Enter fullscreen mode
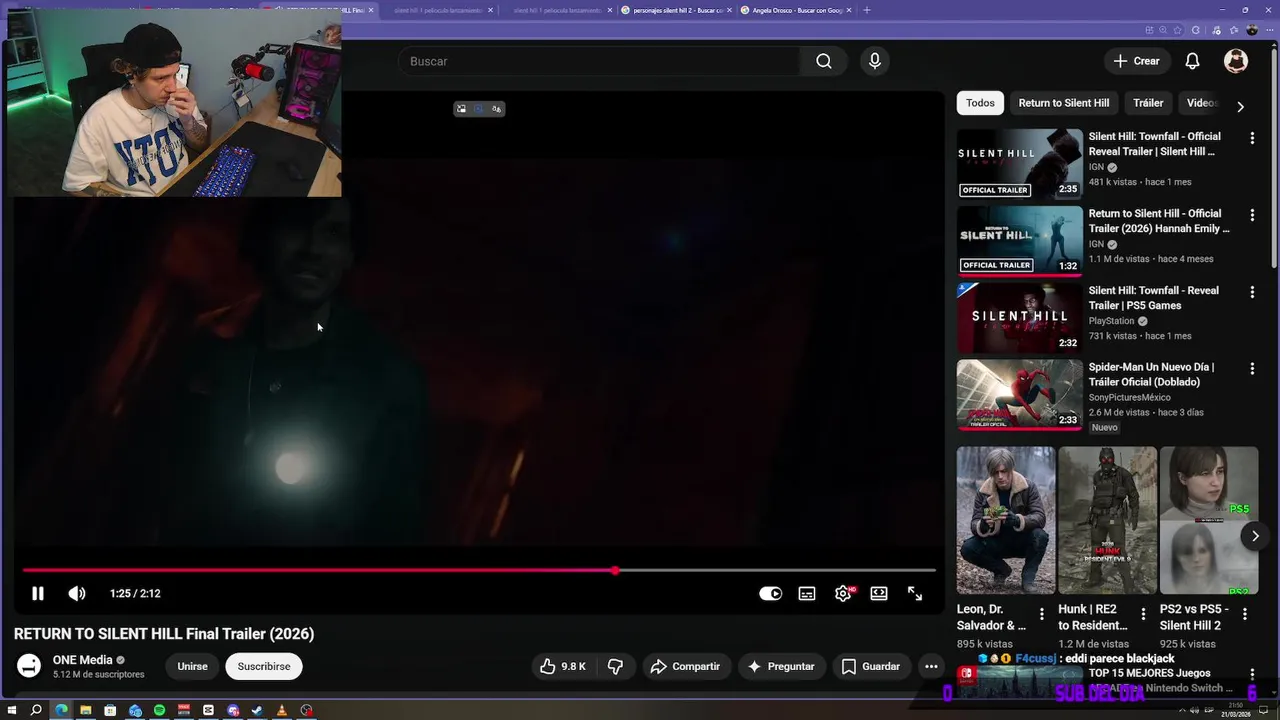1280x720 pixels. tap(915, 593)
